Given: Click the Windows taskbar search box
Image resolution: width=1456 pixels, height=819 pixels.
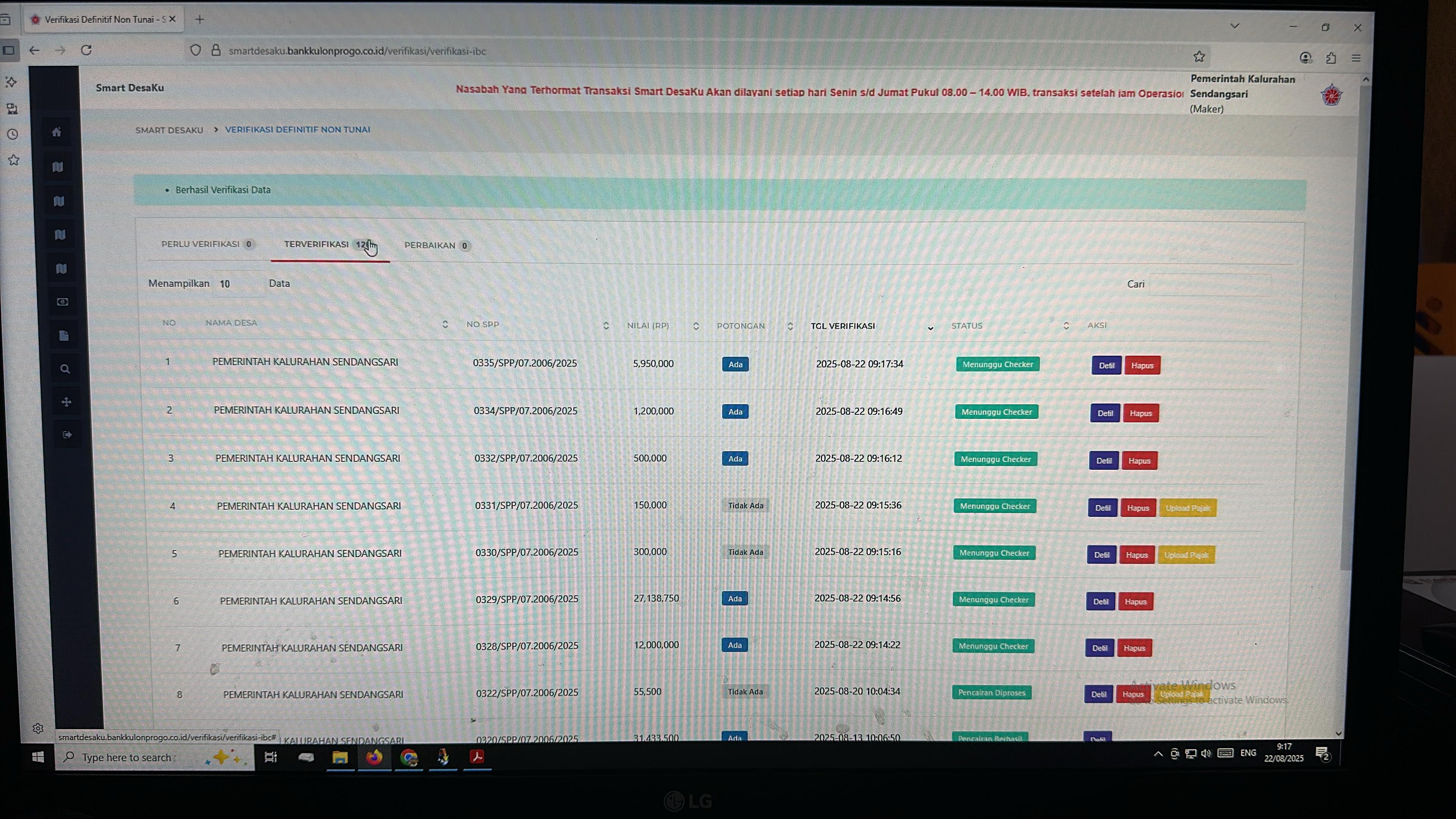Looking at the screenshot, I should tap(154, 758).
